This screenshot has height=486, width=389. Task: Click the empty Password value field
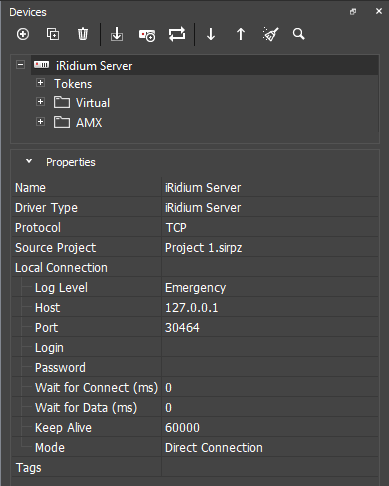pos(270,367)
